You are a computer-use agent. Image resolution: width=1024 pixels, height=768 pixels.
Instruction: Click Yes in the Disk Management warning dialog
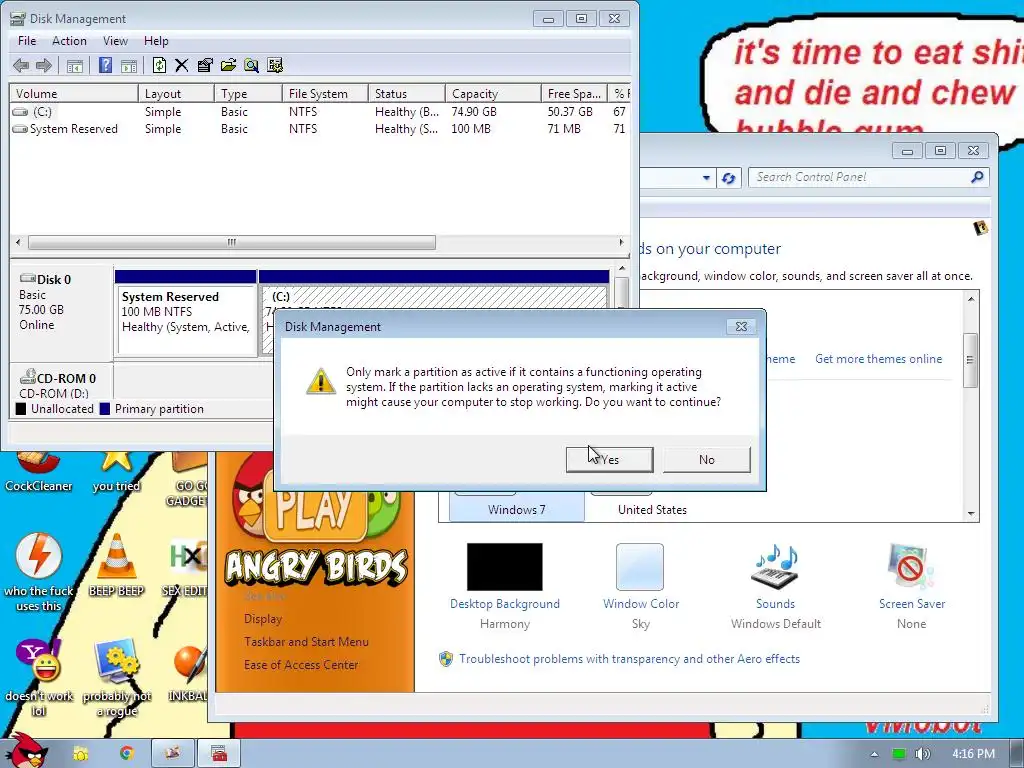(609, 460)
